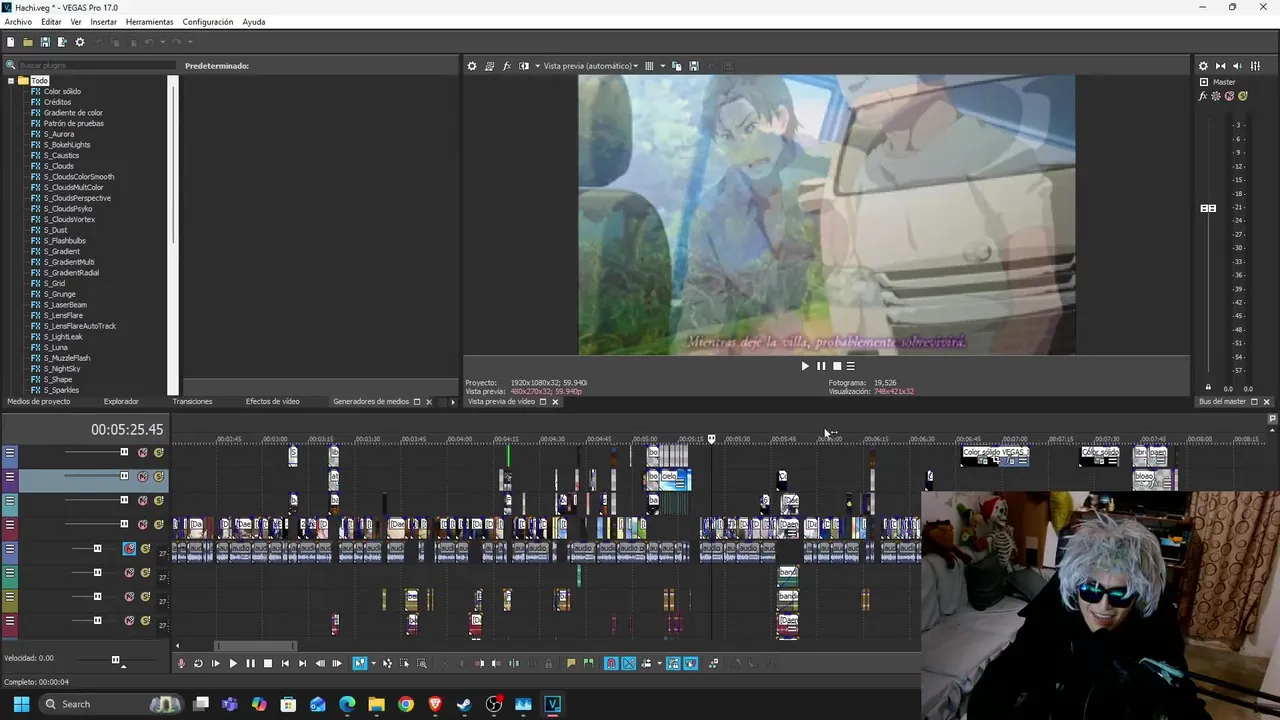
Task: Stop playback in the timeline transport bar
Action: [267, 663]
